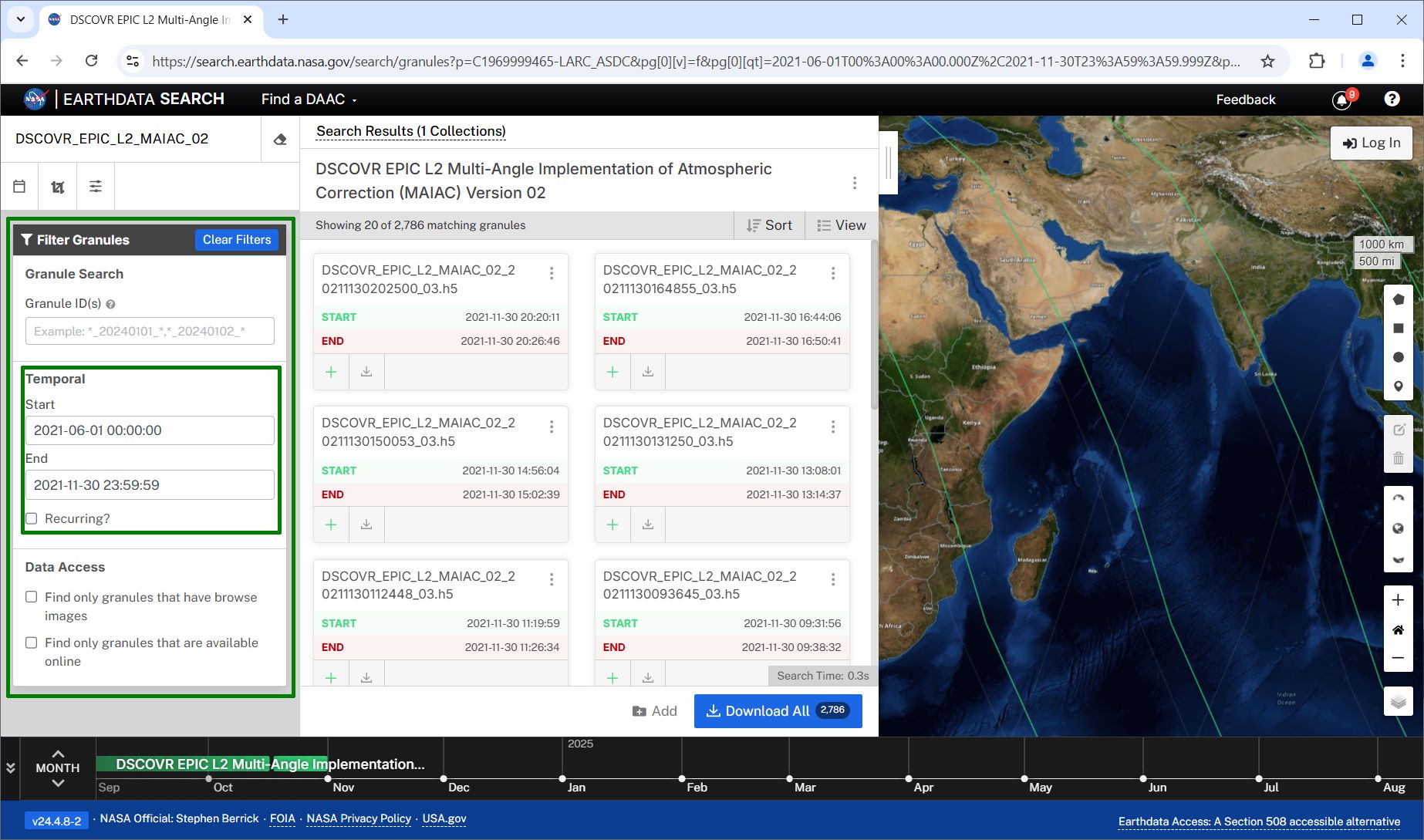
Task: Select the point marker map tool
Action: point(1399,386)
